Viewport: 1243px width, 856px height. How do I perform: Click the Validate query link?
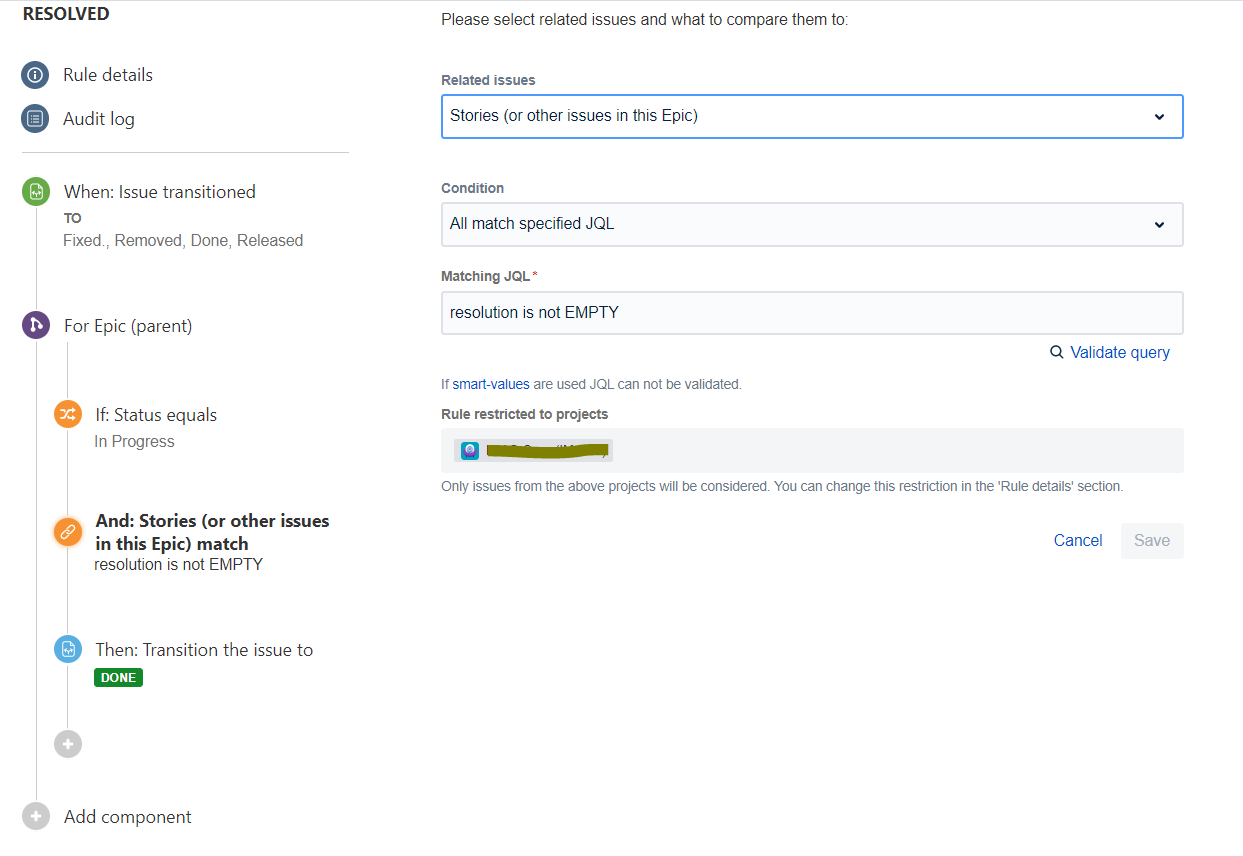coord(1120,352)
